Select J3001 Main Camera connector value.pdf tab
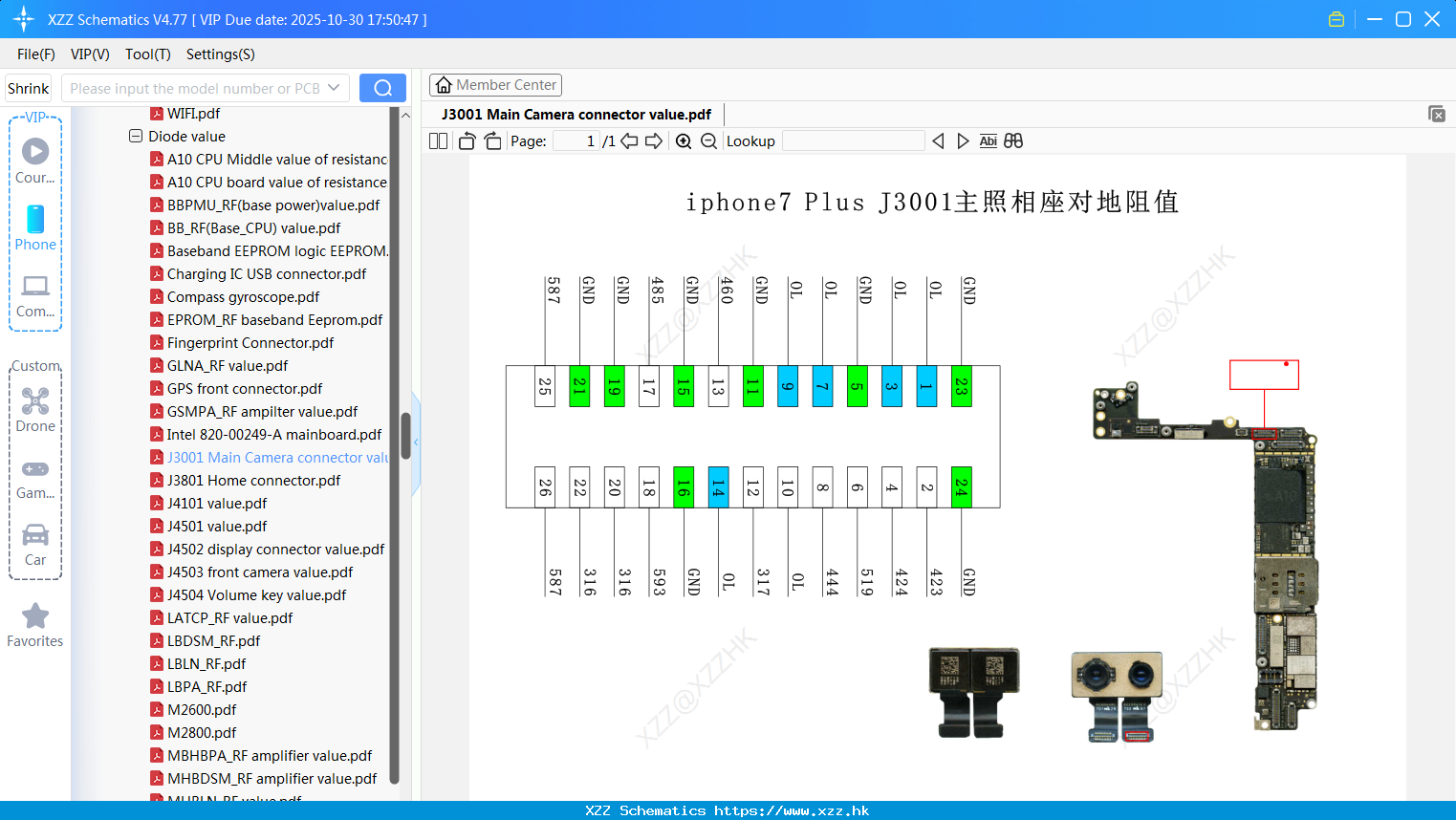 pos(576,115)
